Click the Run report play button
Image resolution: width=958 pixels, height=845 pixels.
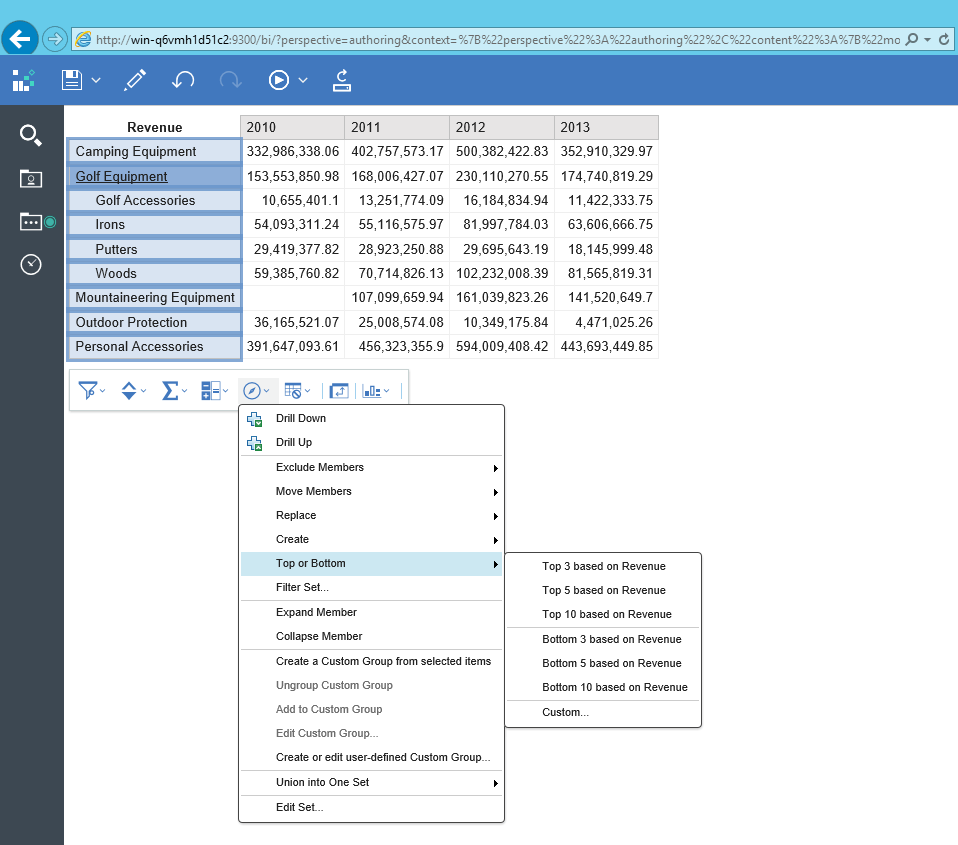click(276, 80)
